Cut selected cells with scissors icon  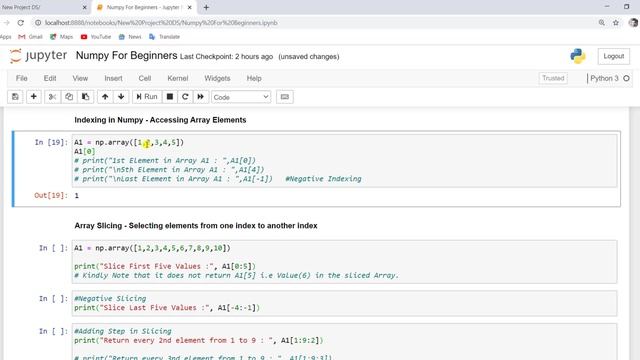coord(52,97)
